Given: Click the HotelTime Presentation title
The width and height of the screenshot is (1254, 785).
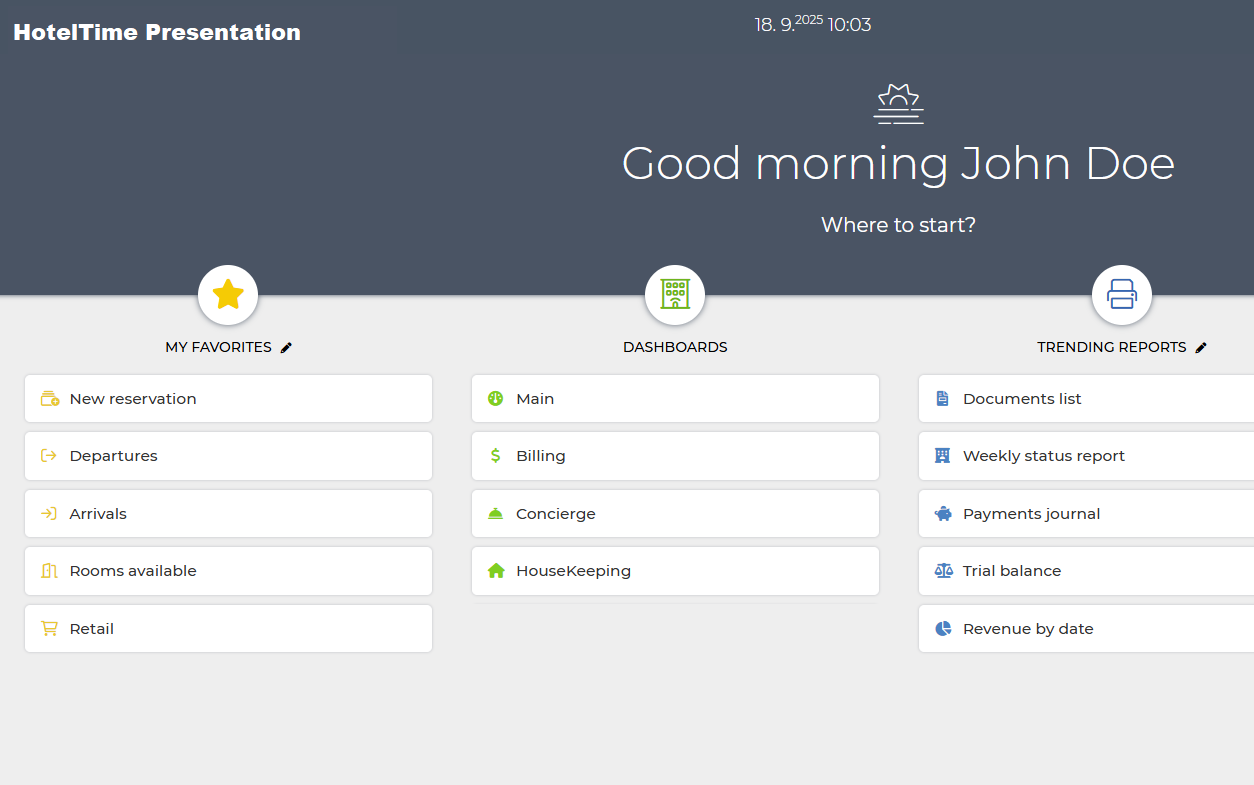Looking at the screenshot, I should point(157,32).
